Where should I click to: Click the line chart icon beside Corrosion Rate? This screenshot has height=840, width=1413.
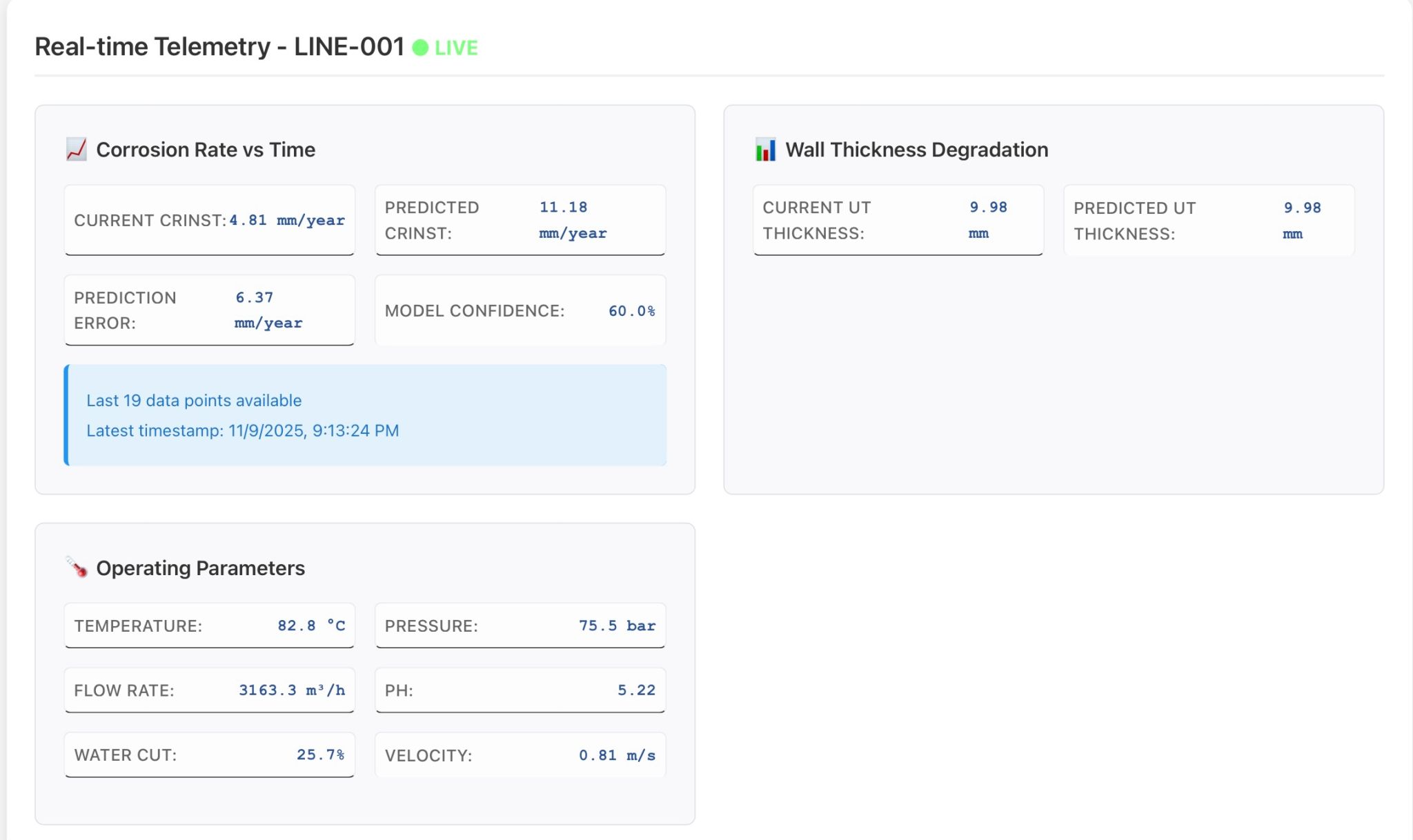[x=77, y=149]
